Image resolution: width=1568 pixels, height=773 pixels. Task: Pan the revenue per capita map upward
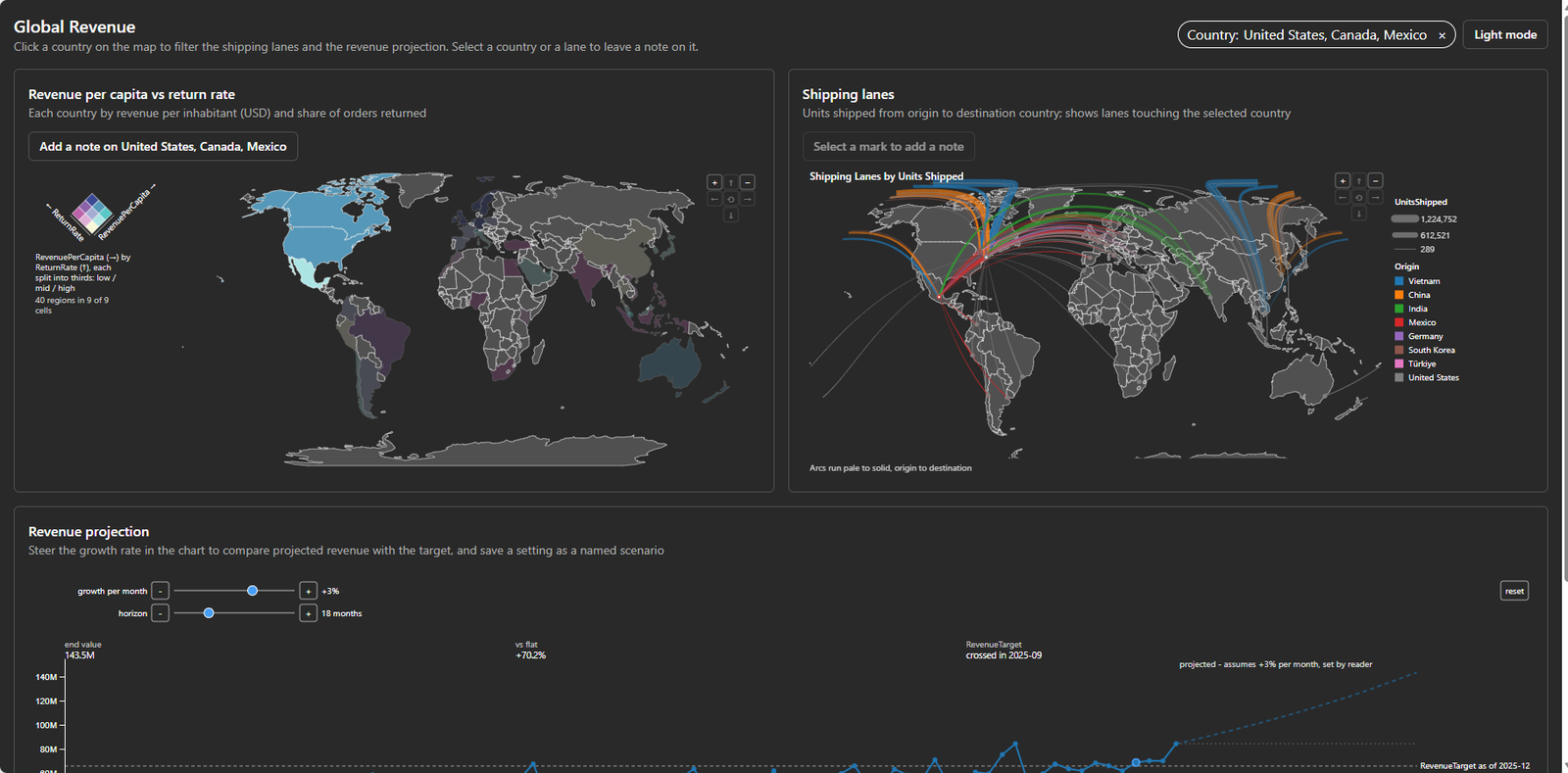tap(731, 182)
